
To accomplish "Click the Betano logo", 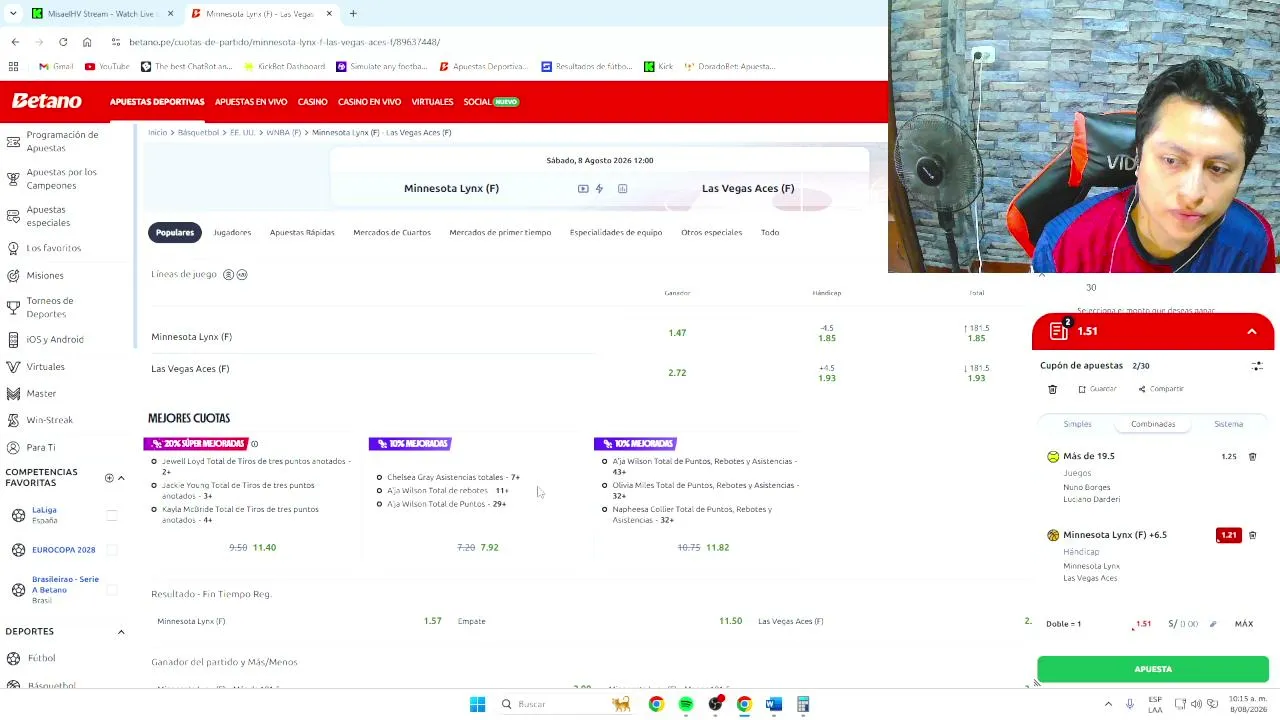I will tap(47, 101).
